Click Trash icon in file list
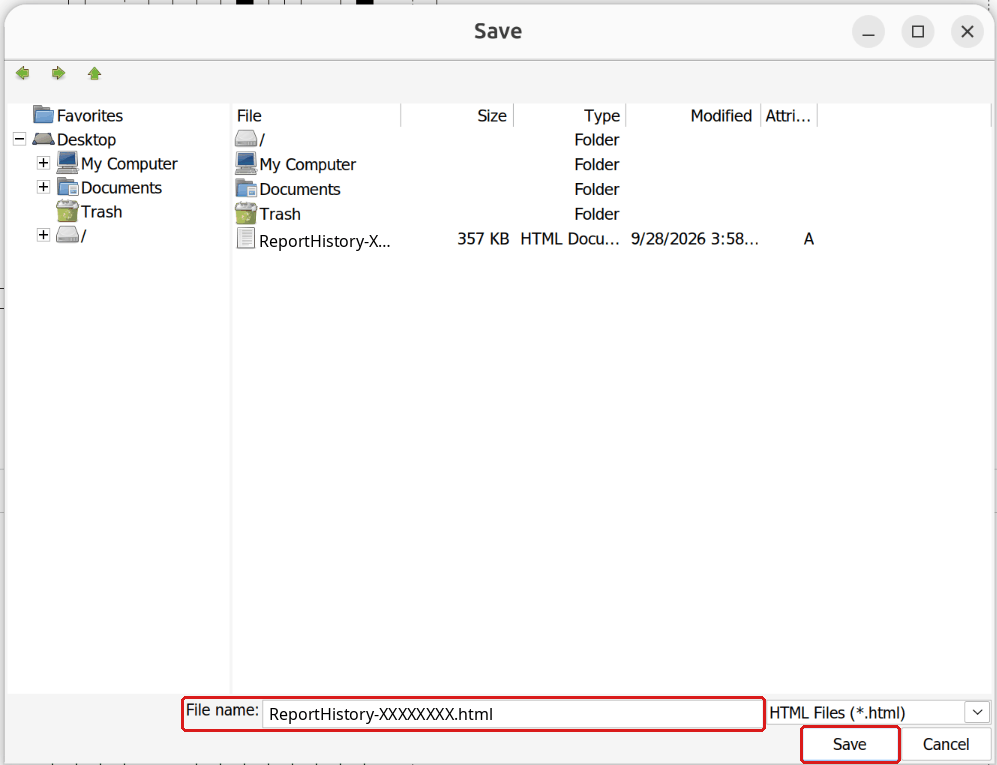This screenshot has height=765, width=997. click(246, 213)
